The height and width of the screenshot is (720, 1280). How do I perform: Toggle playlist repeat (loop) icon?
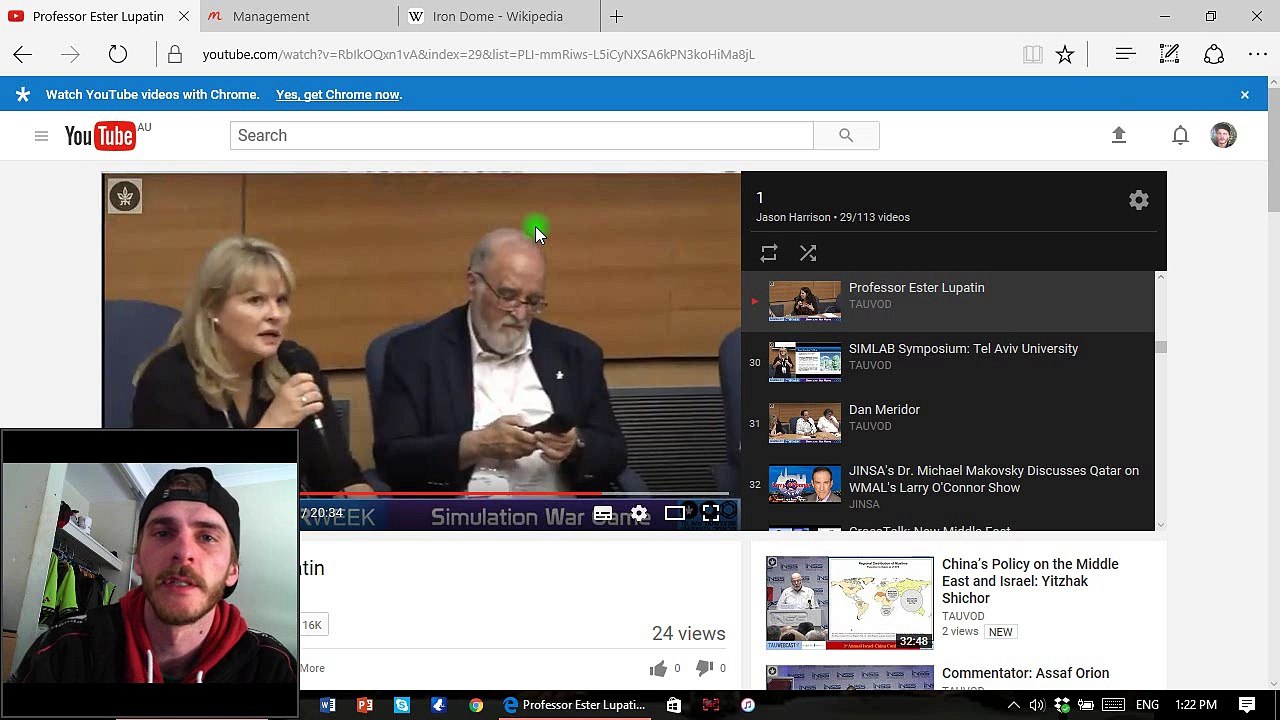(769, 254)
